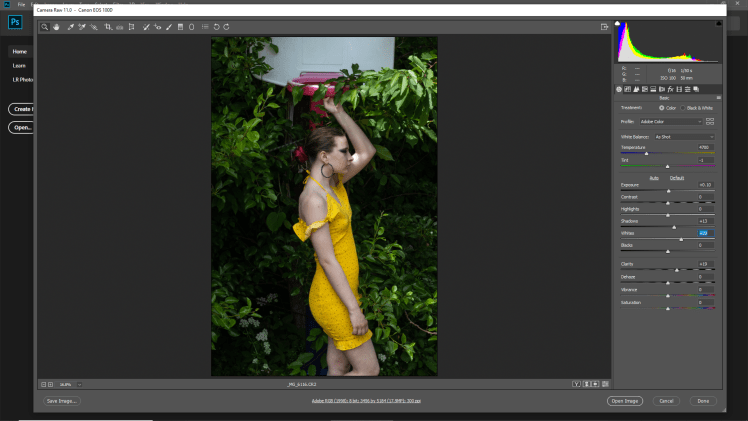Viewport: 748px width, 421px height.
Task: Select the Hand tool
Action: (x=56, y=27)
